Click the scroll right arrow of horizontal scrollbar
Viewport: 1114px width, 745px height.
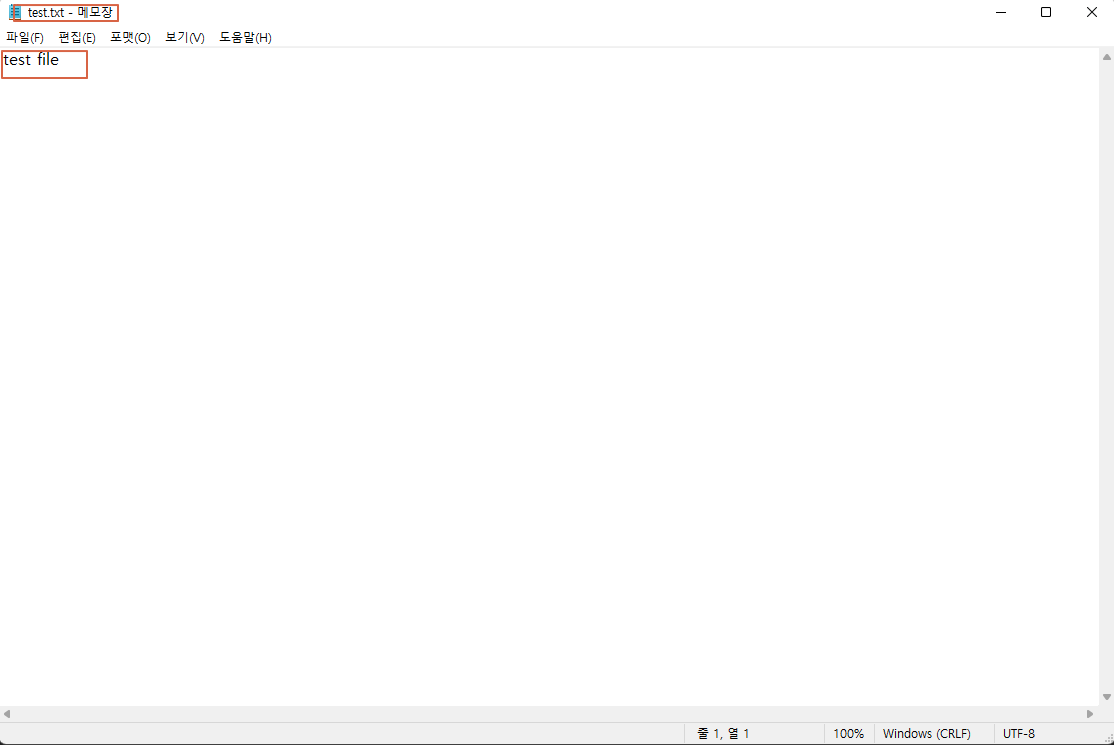pos(1090,714)
